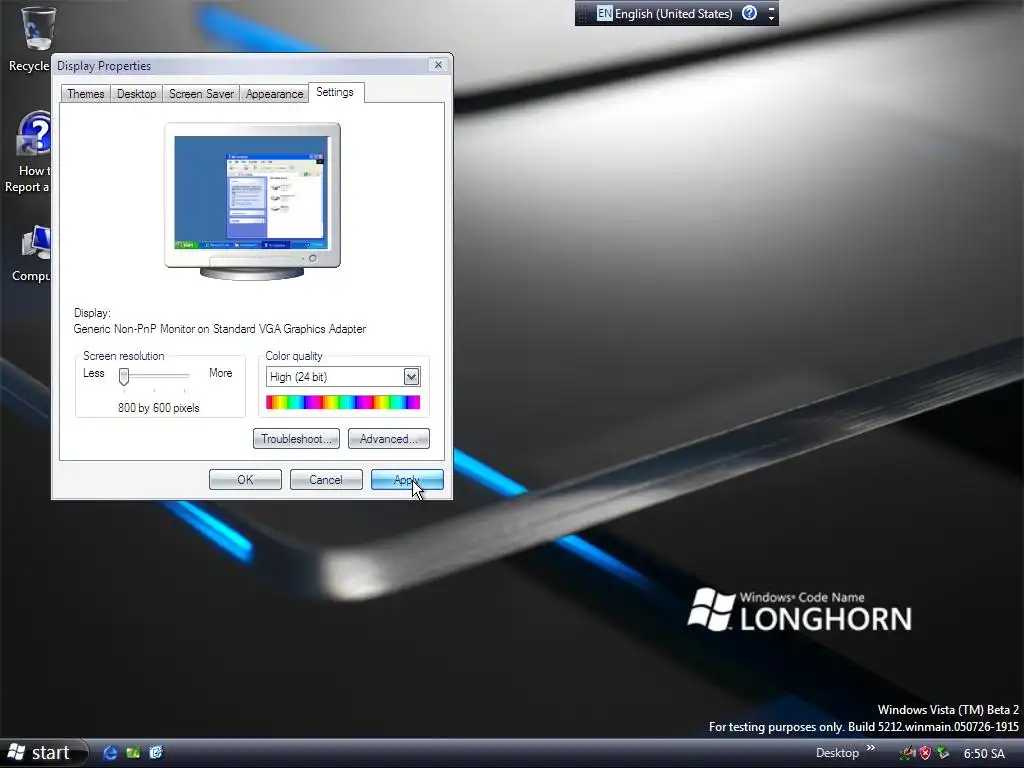Select the Settings tab

coord(335,92)
